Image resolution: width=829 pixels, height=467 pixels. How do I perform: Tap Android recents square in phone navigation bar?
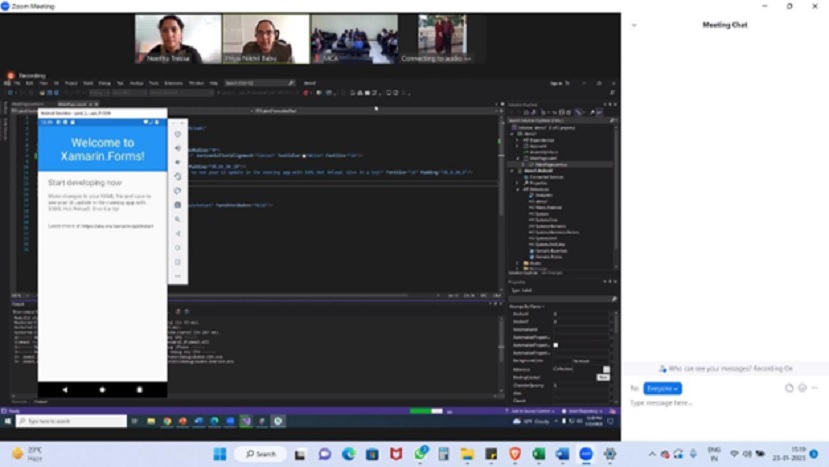coord(139,389)
